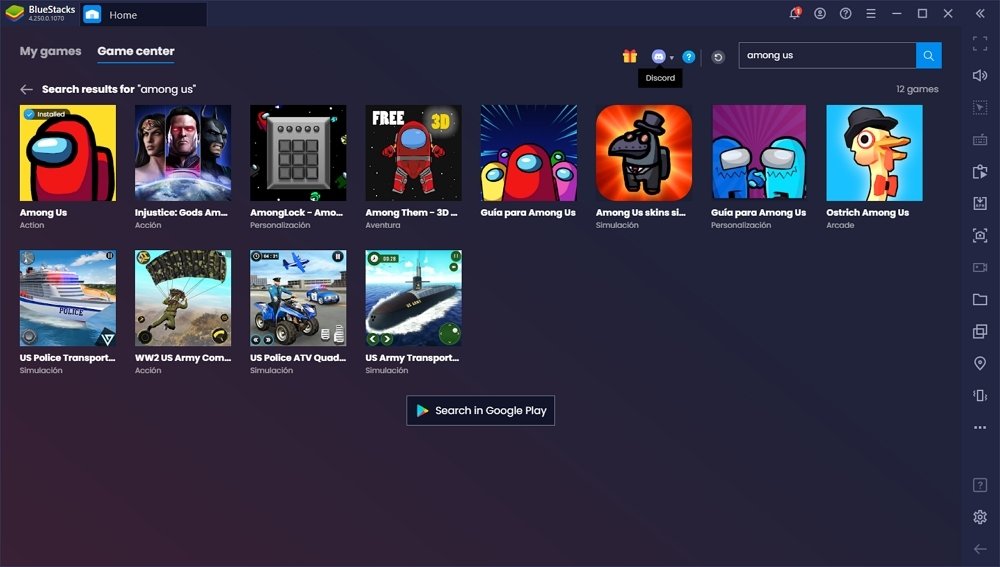This screenshot has width=1000, height=567.
Task: Open the US Army Transport submarine thumbnail
Action: (x=413, y=298)
